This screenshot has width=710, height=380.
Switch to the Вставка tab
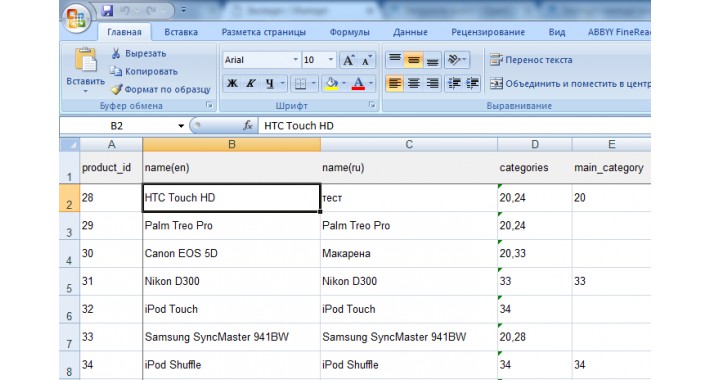181,32
